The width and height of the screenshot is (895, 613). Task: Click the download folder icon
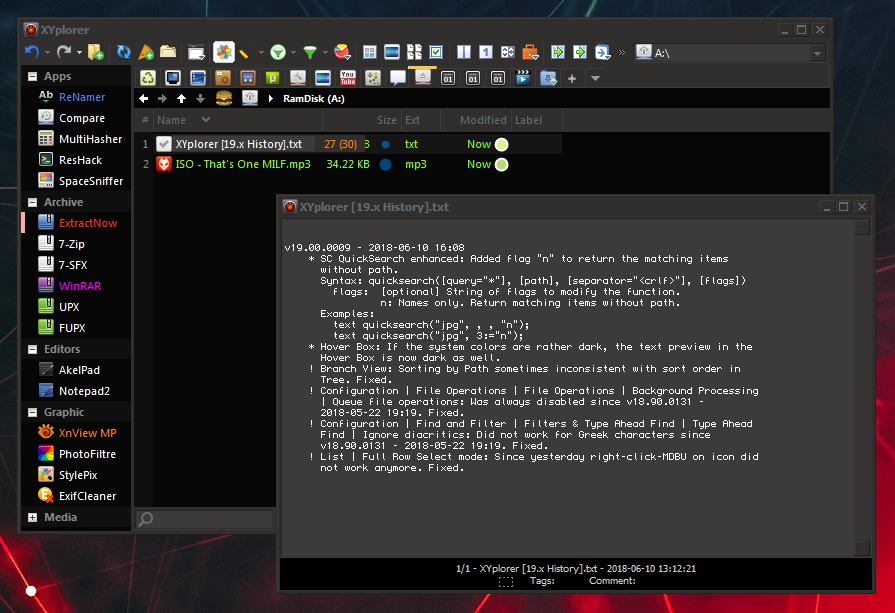548,78
